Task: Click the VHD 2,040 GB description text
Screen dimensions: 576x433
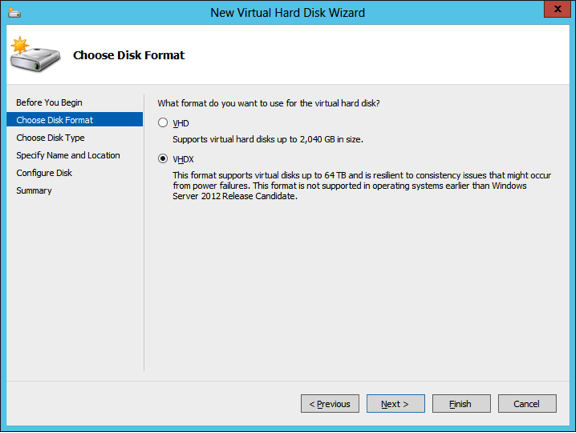Action: [x=268, y=140]
